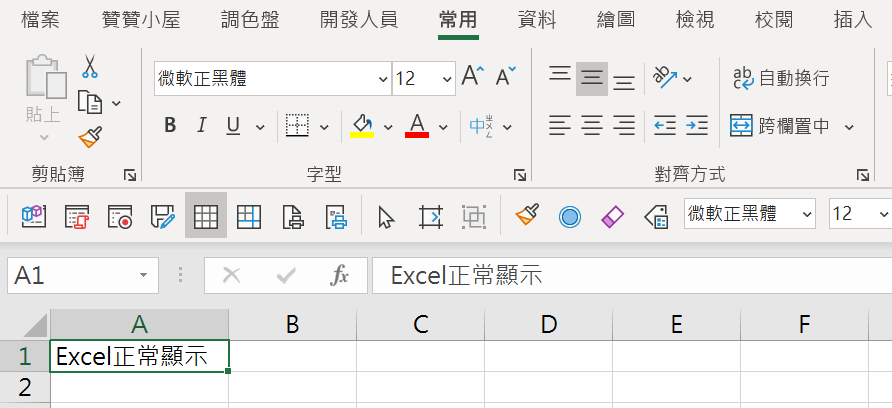The height and width of the screenshot is (408, 892).
Task: Set middle vertical alignment
Action: click(x=592, y=78)
